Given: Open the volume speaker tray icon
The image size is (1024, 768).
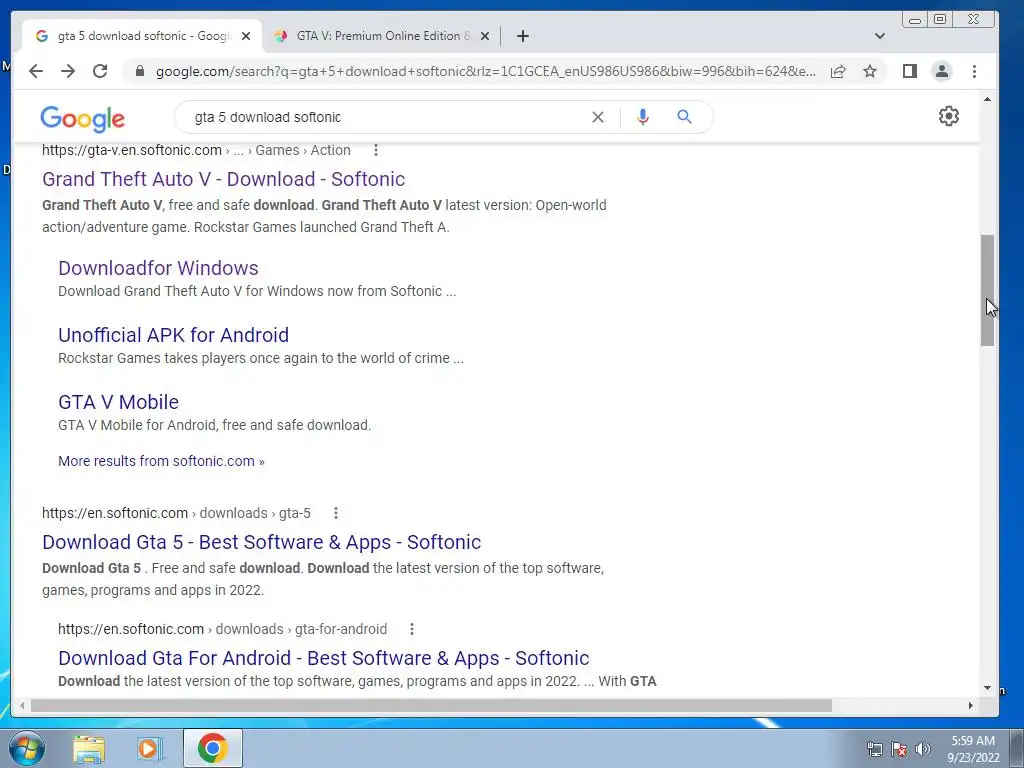Looking at the screenshot, I should (x=922, y=749).
